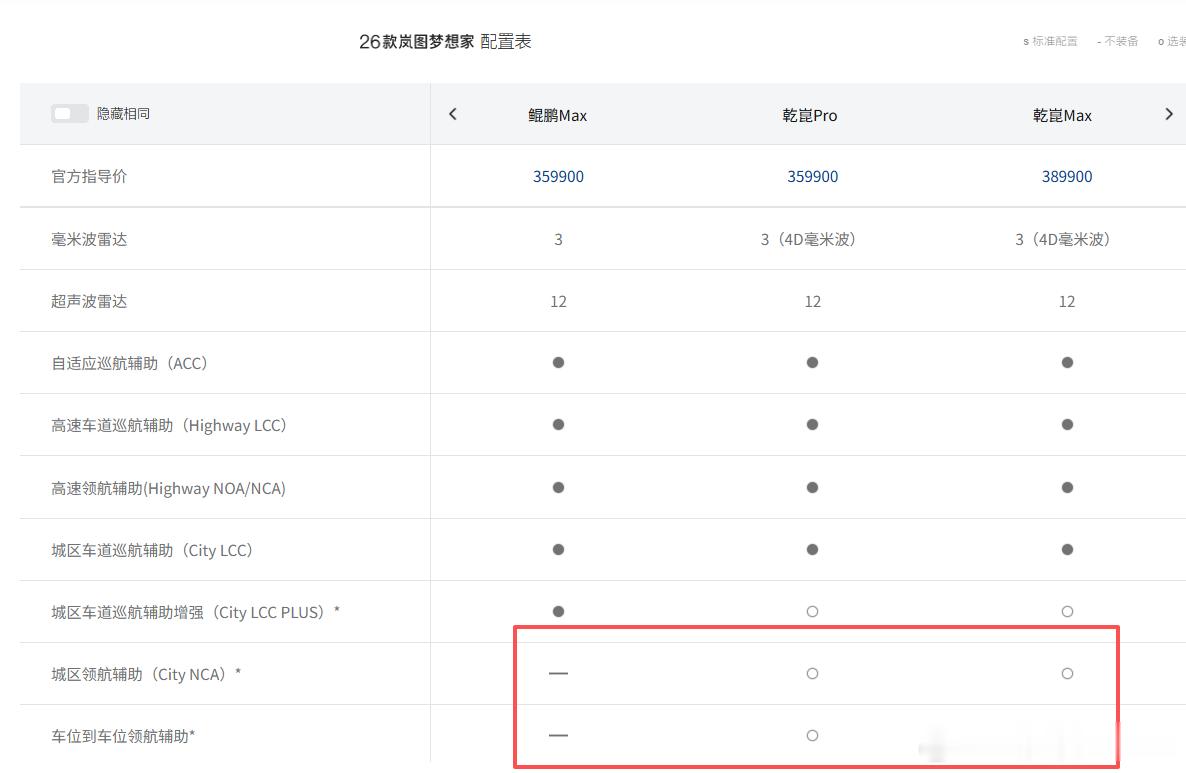Click City NCA hollow circle for 乾崑Pro

(812, 674)
